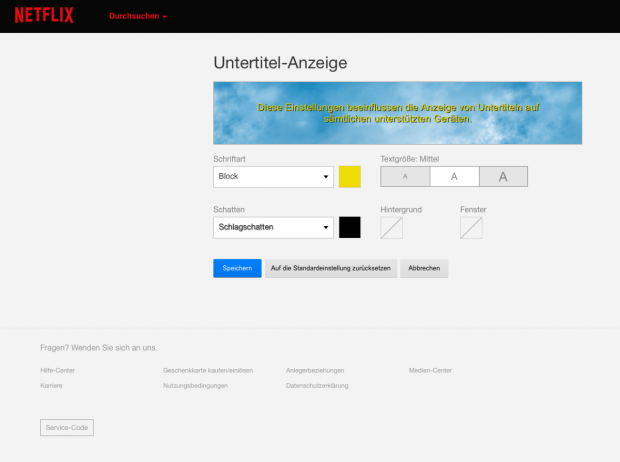
Task: Open the Nutzungsbedingungen link
Action: tap(195, 385)
